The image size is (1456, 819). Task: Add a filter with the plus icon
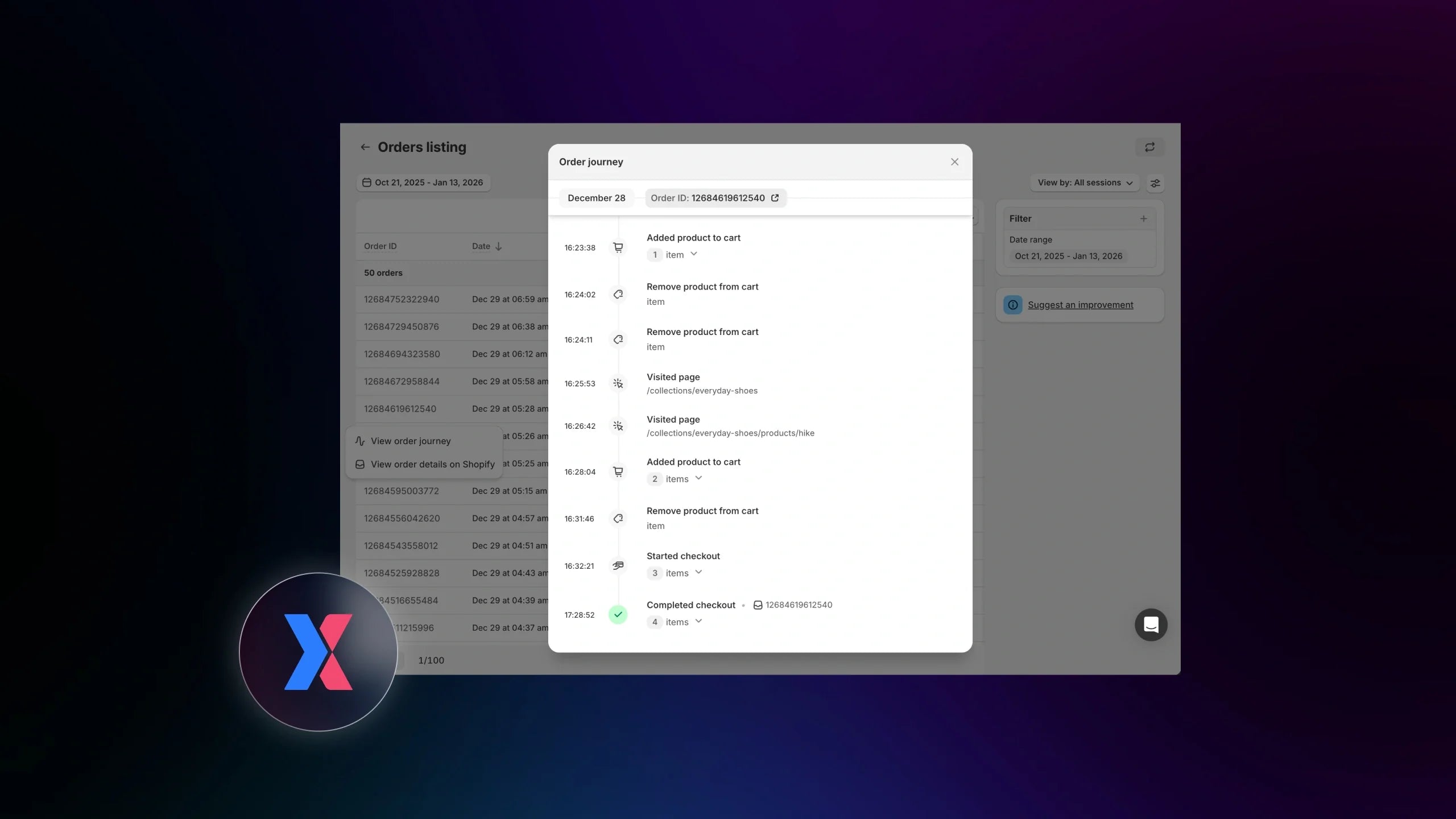(1143, 218)
